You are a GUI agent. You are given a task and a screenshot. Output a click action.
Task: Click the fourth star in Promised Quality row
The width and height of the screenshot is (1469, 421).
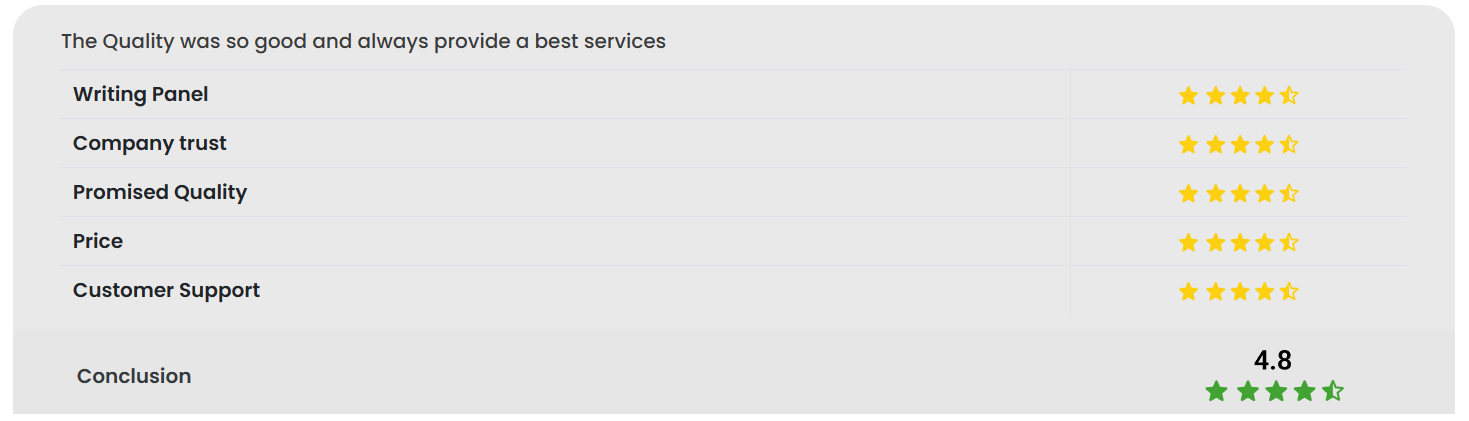click(1265, 193)
